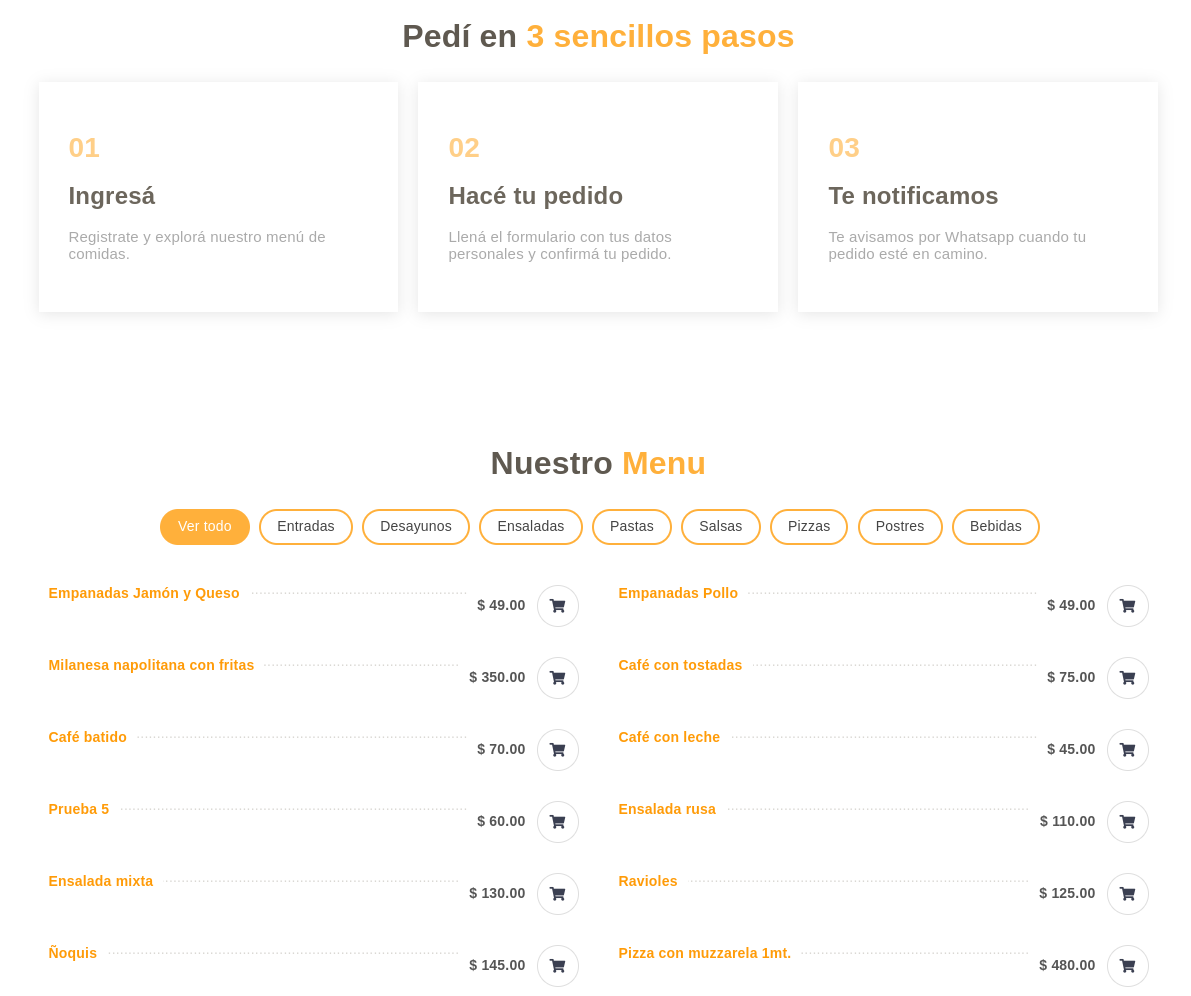Add Prueba 5 to cart
This screenshot has width=1191, height=996.
(x=557, y=822)
